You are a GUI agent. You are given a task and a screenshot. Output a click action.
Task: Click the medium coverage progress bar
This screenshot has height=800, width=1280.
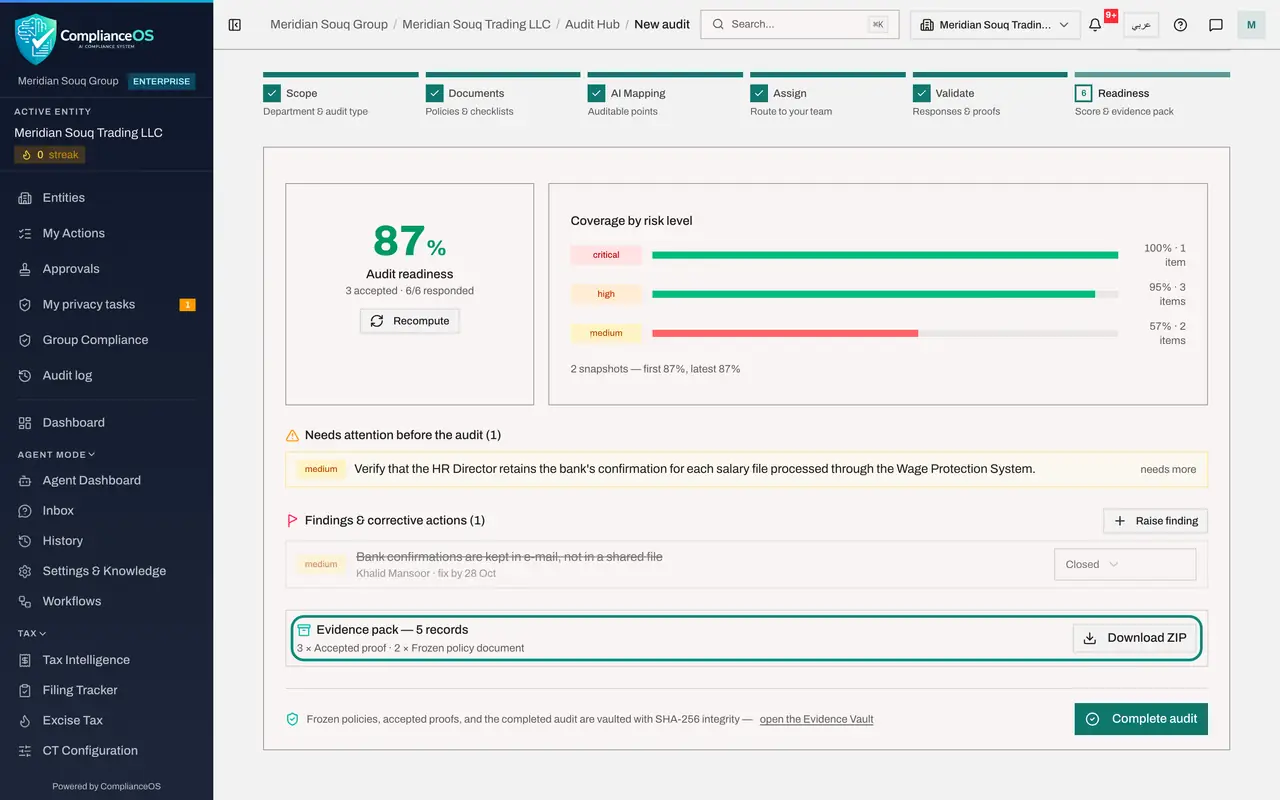point(885,333)
